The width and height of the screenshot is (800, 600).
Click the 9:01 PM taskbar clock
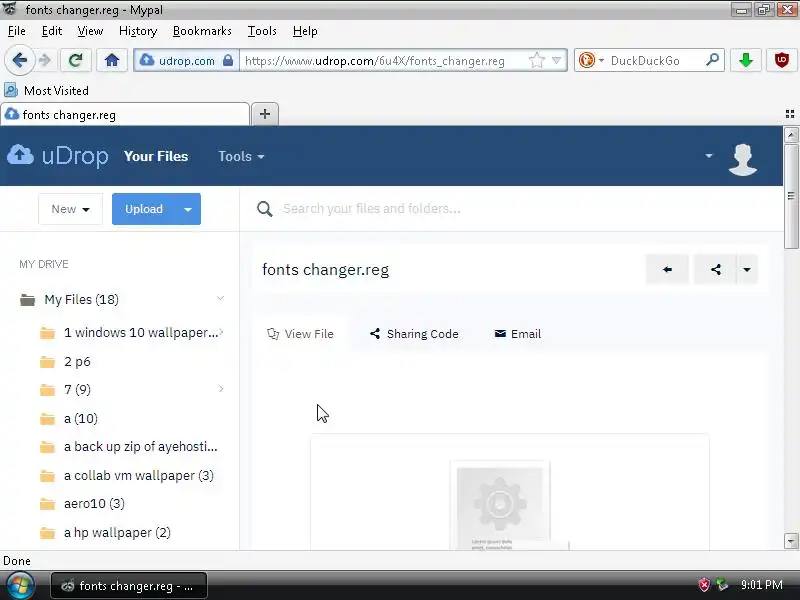762,585
